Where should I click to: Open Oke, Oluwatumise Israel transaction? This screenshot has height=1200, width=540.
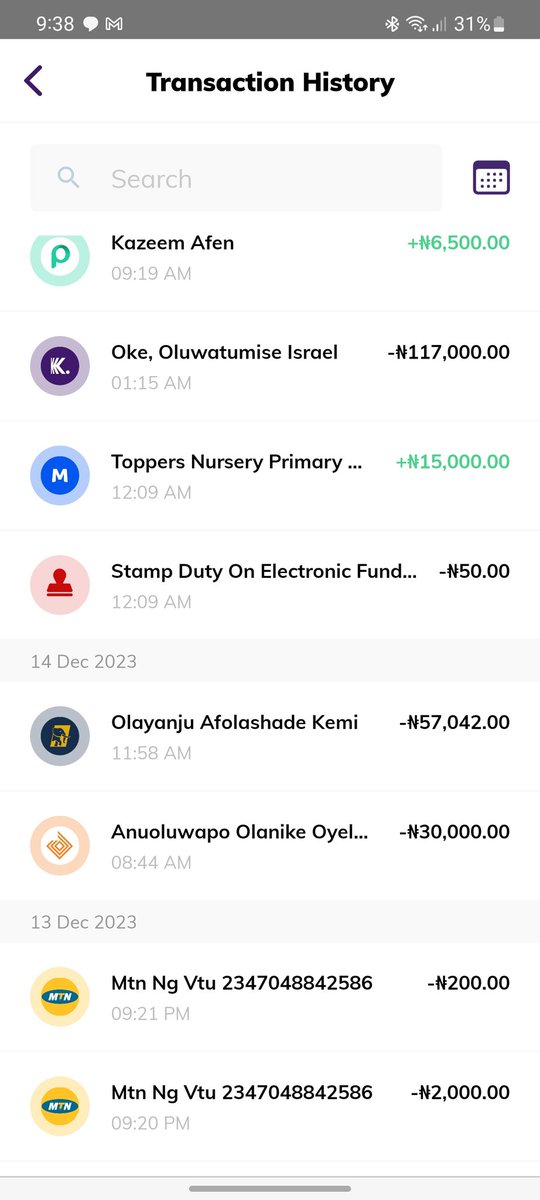tap(270, 366)
